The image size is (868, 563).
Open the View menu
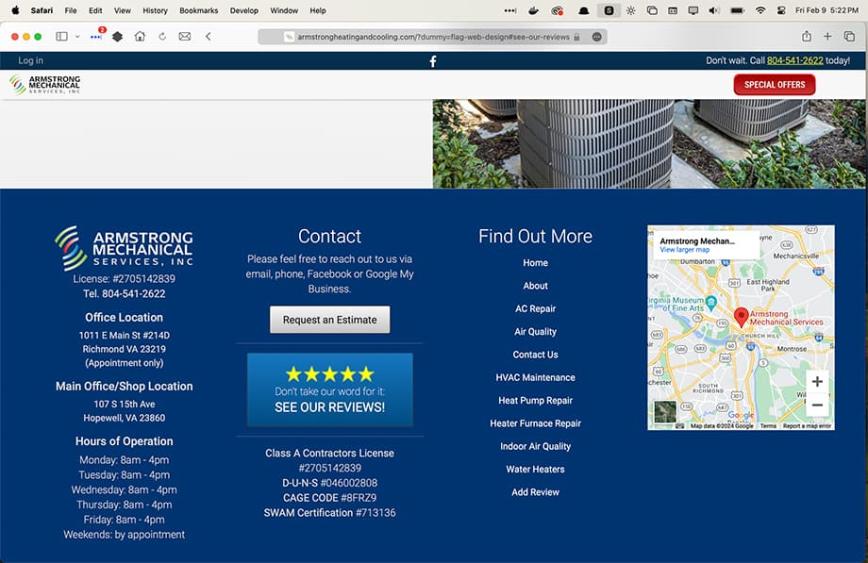click(122, 11)
